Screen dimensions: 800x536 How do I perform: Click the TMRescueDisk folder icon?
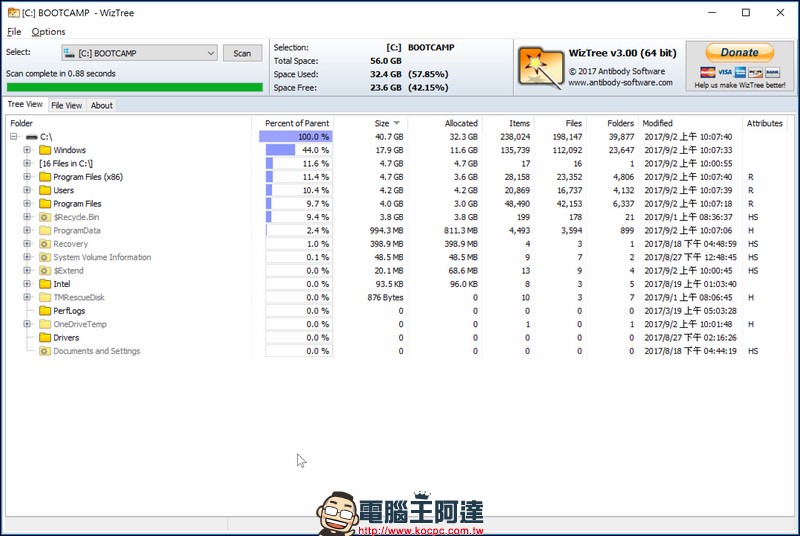(45, 297)
